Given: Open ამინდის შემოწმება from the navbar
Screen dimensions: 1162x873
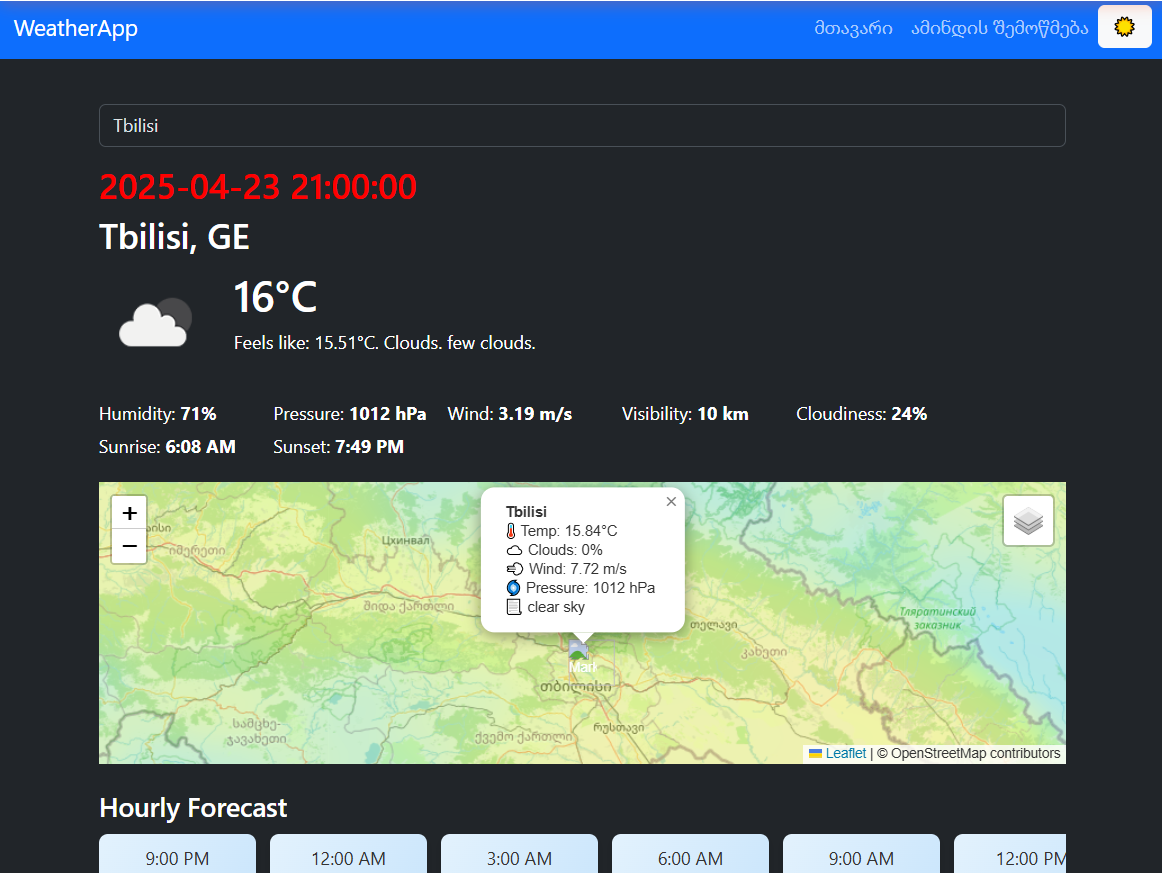Looking at the screenshot, I should [x=999, y=27].
